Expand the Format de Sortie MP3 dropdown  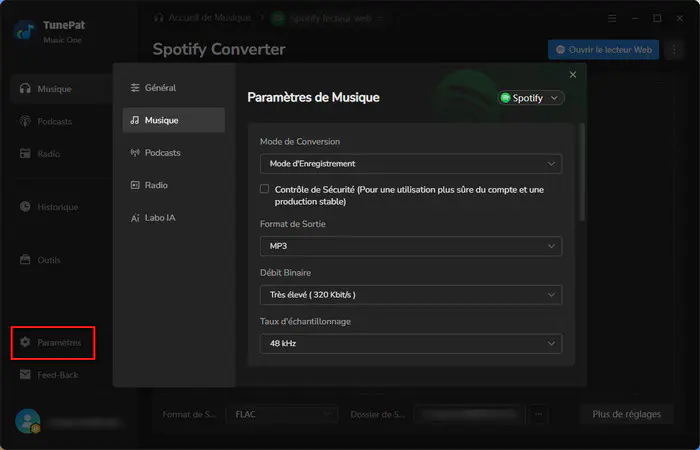pyautogui.click(x=411, y=246)
